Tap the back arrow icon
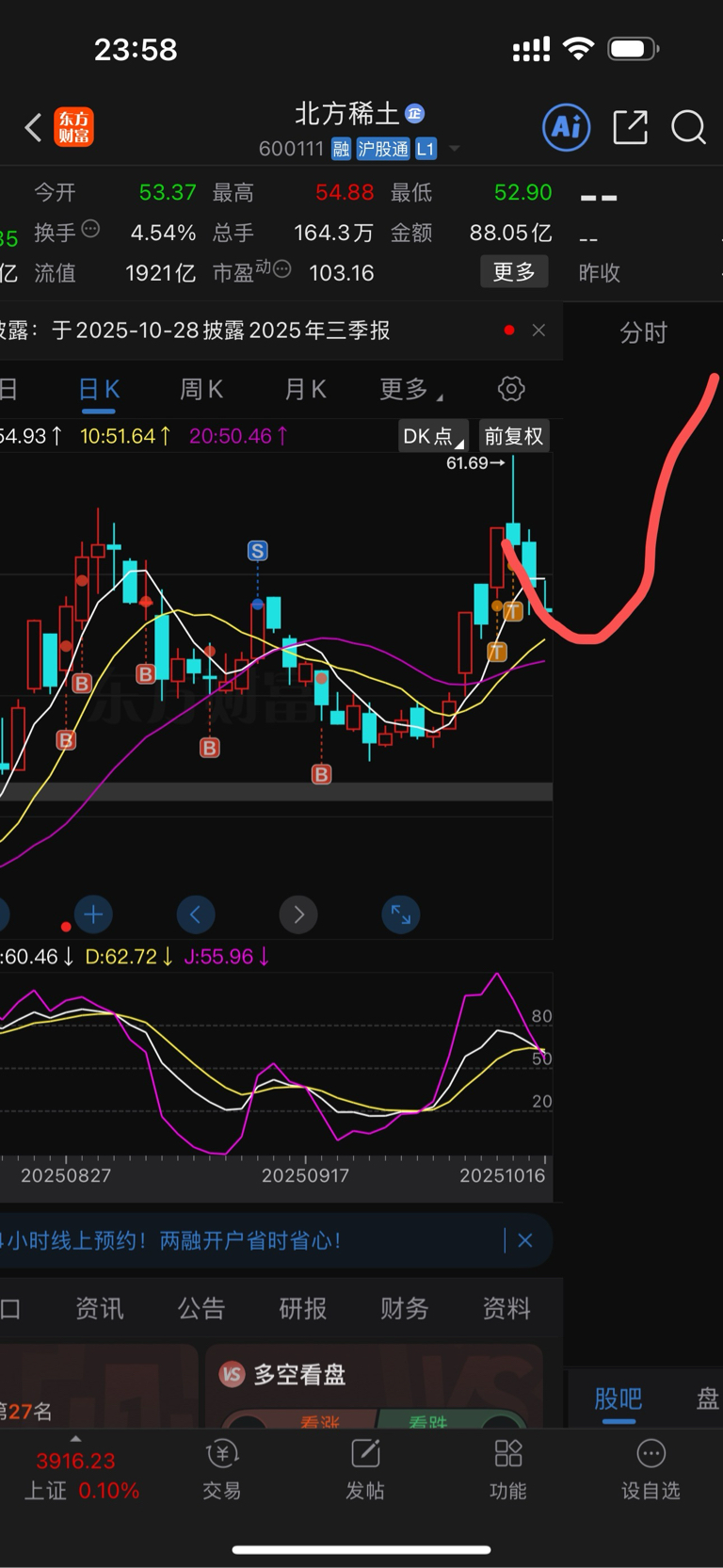This screenshot has height=1568, width=723. (x=33, y=127)
